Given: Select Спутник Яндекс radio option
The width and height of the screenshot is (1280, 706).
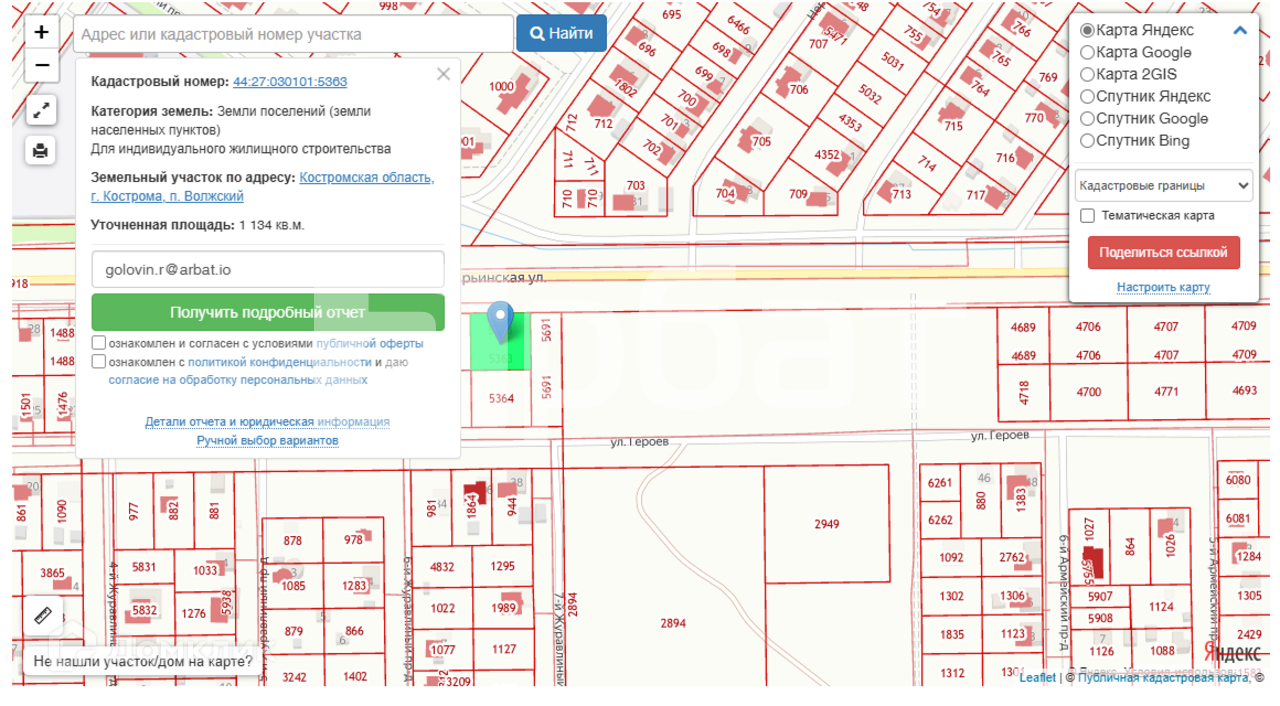Looking at the screenshot, I should 1087,96.
